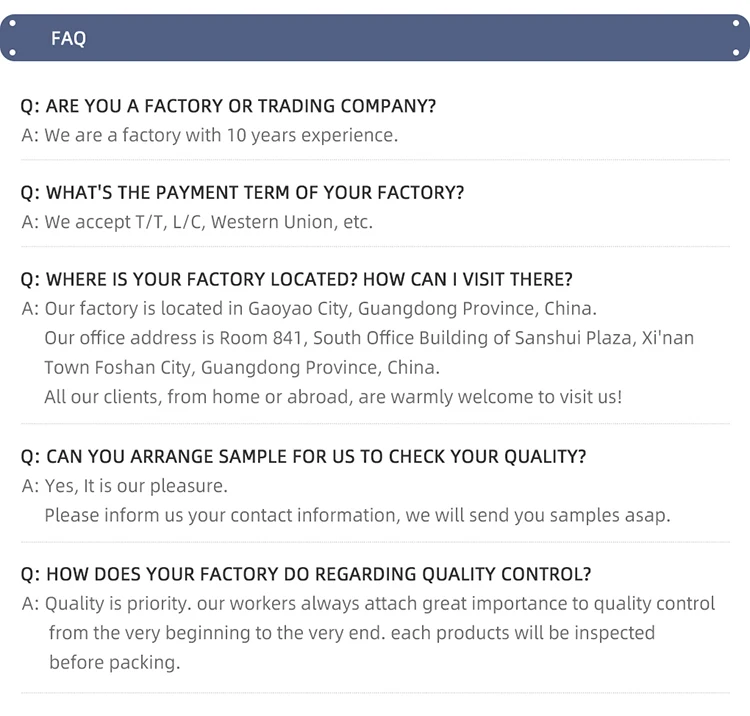Click the Town Foshan City address line

(x=241, y=367)
